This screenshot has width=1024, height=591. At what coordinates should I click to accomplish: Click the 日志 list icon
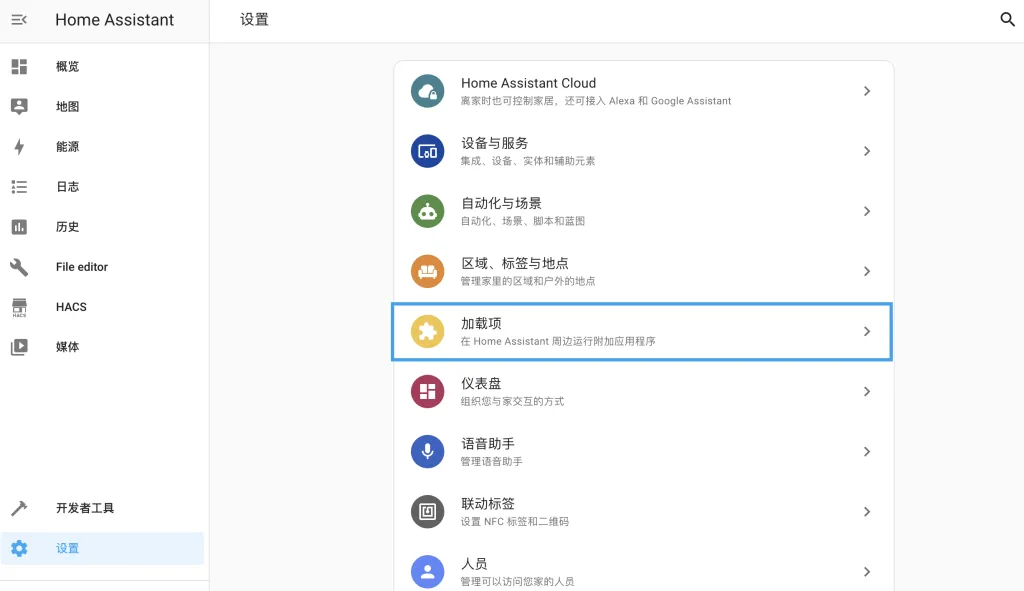point(20,187)
